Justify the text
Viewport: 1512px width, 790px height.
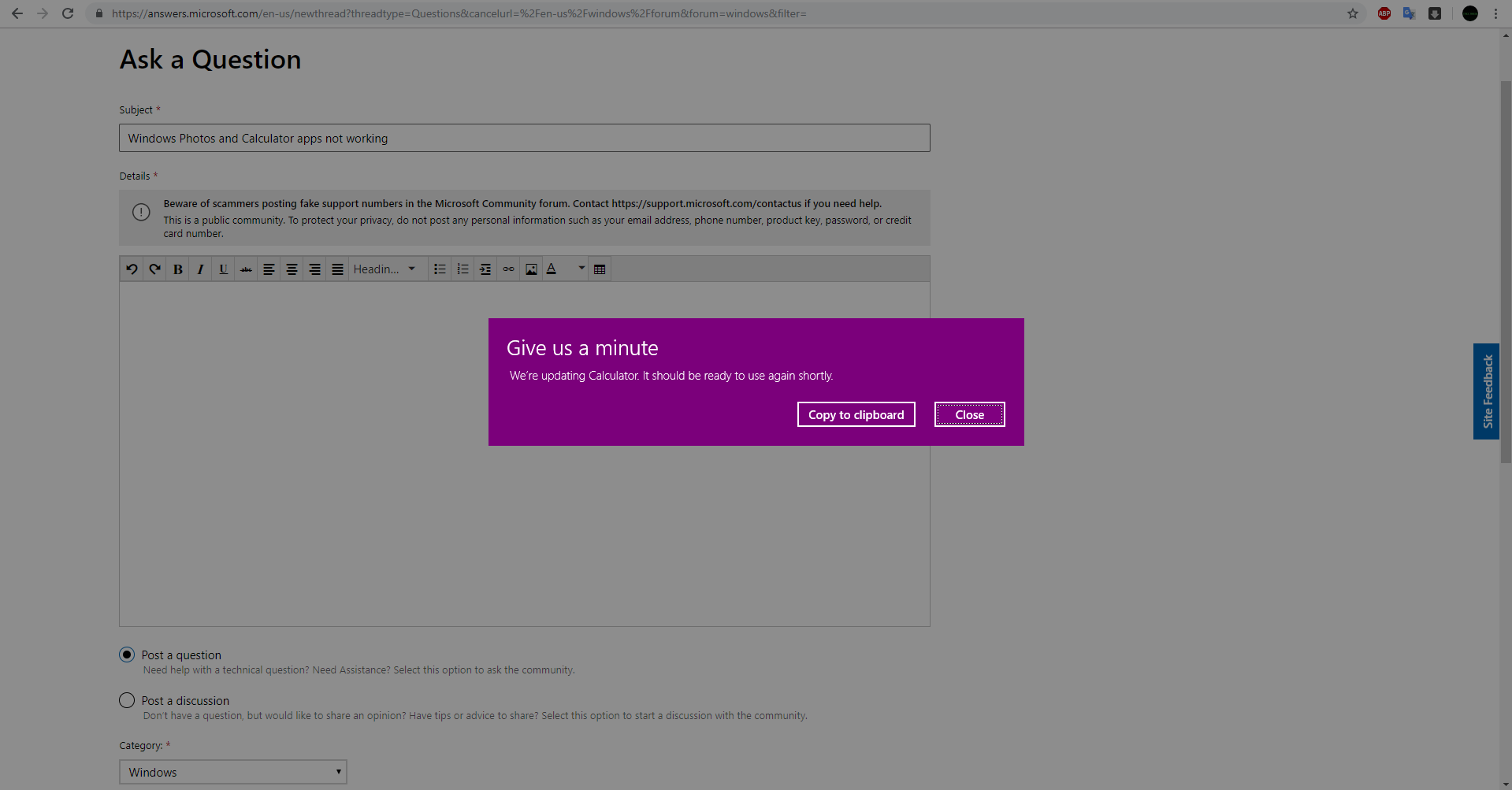click(x=338, y=269)
